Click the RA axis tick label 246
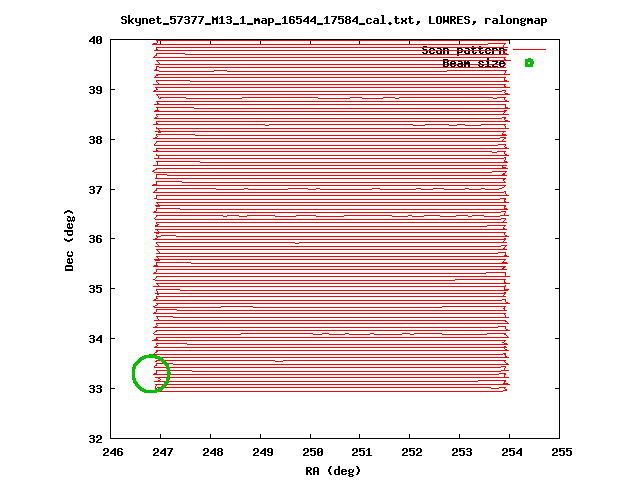Screen dimensions: 640x480 pyautogui.click(x=113, y=452)
